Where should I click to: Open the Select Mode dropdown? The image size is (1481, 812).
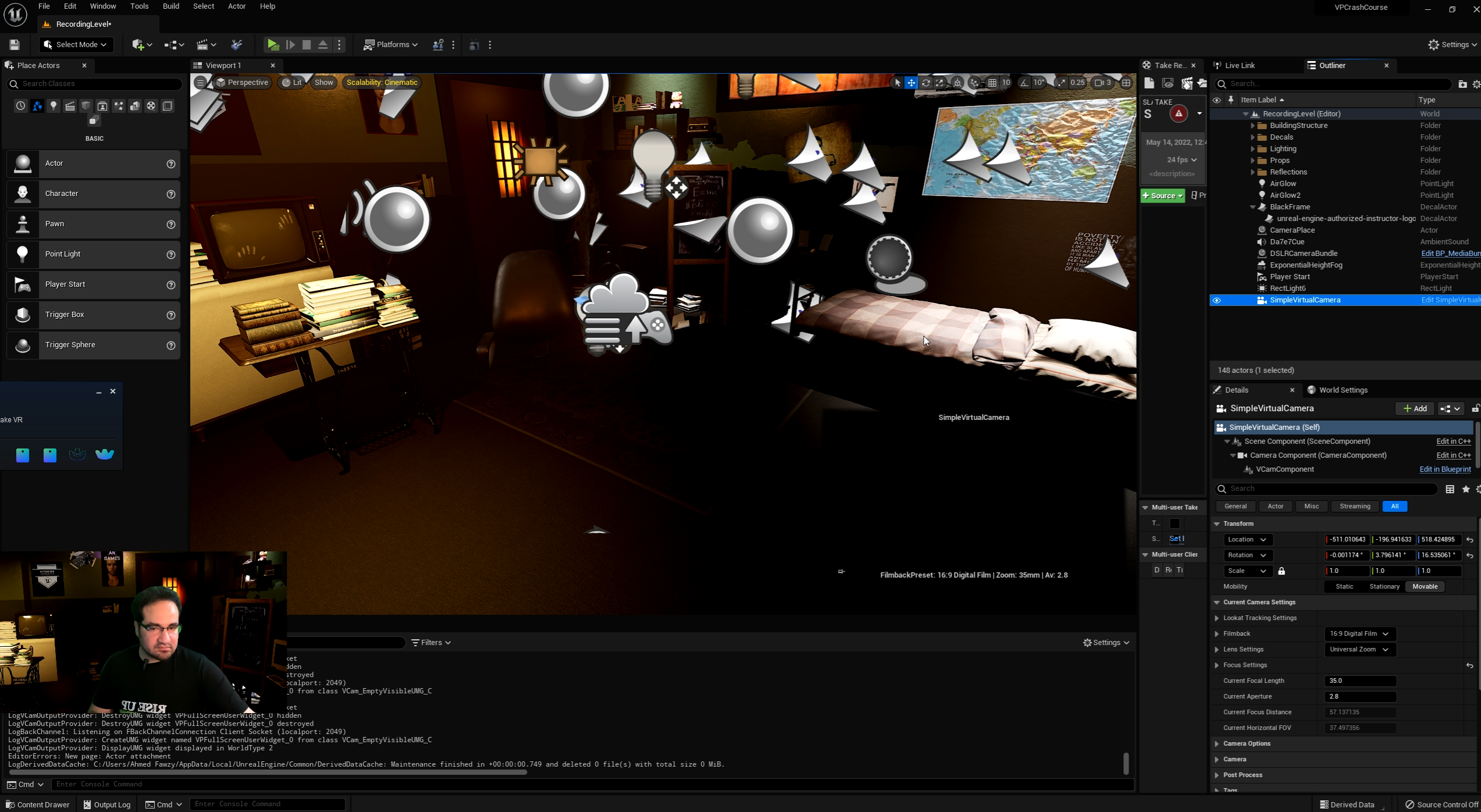point(76,45)
